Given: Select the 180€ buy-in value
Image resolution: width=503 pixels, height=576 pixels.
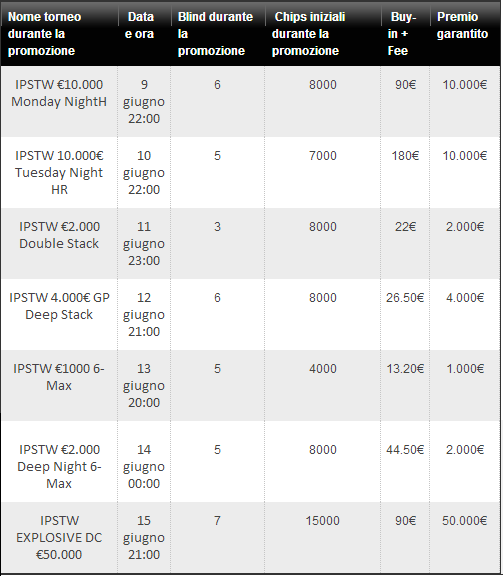Looking at the screenshot, I should point(405,156).
